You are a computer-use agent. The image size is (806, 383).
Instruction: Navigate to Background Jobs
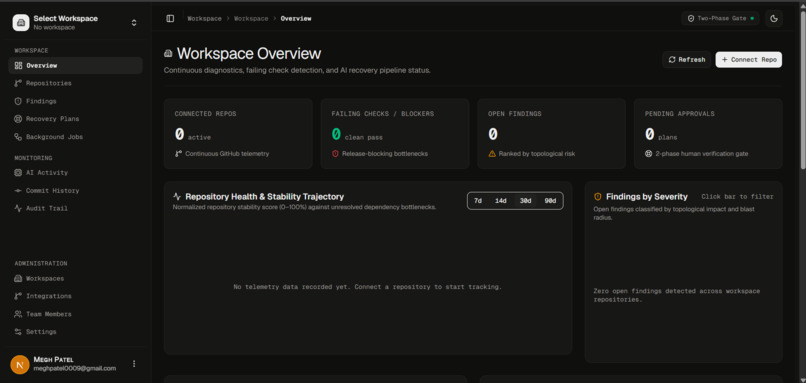[76, 137]
